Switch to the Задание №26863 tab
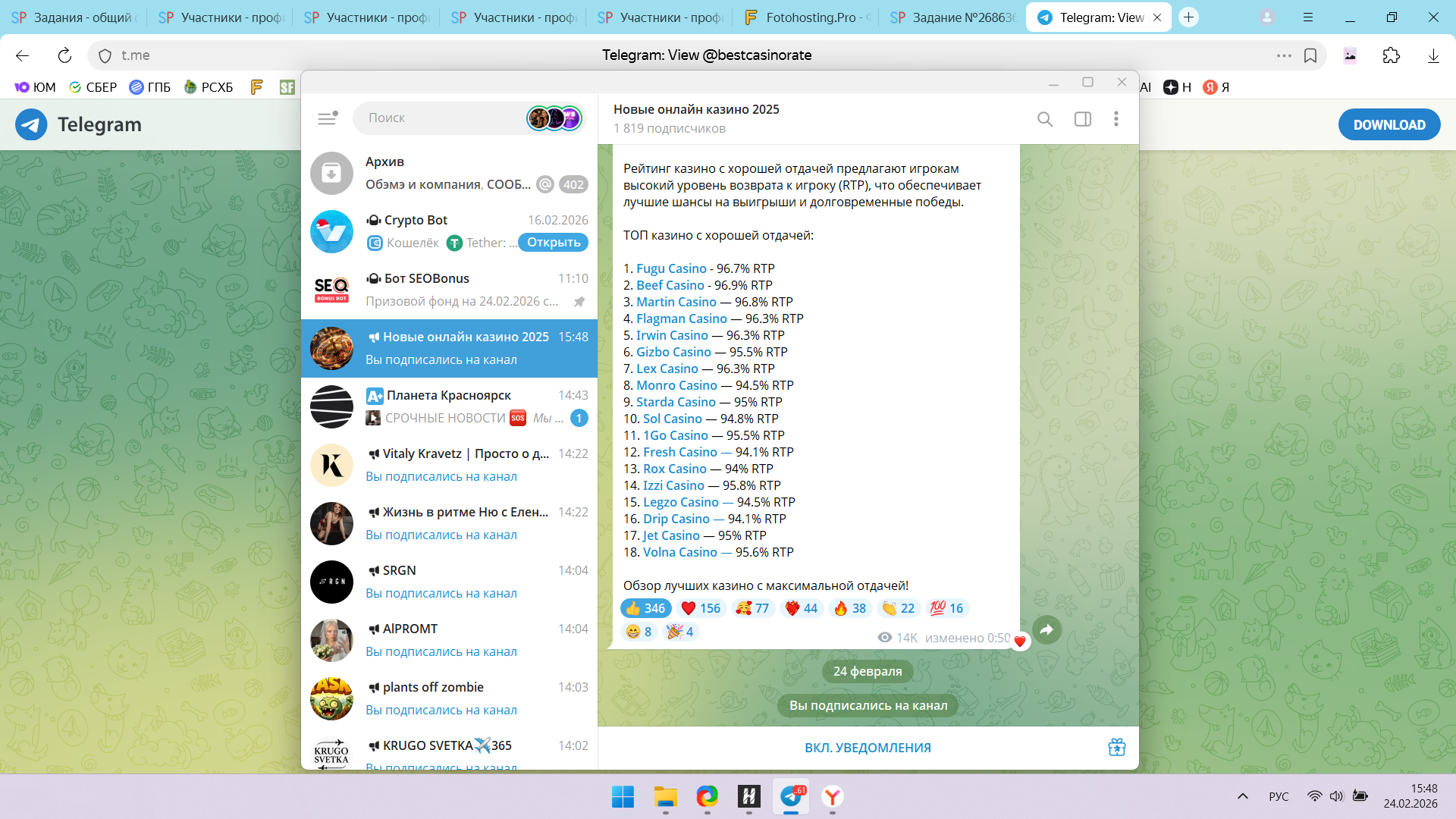 (x=953, y=17)
